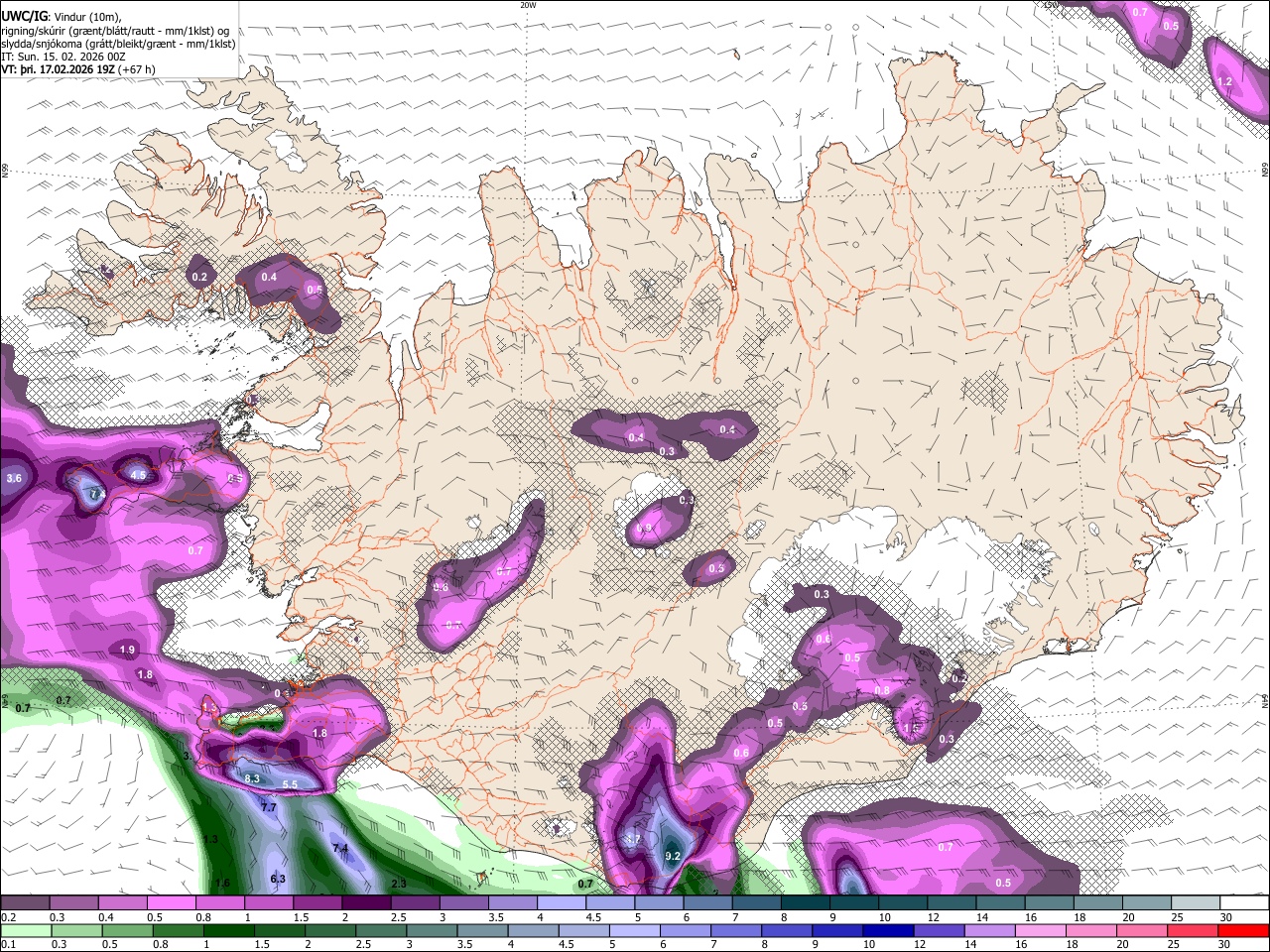This screenshot has height=952, width=1270.
Task: Click the white upper swatch labeled 30
Action: tap(1243, 903)
